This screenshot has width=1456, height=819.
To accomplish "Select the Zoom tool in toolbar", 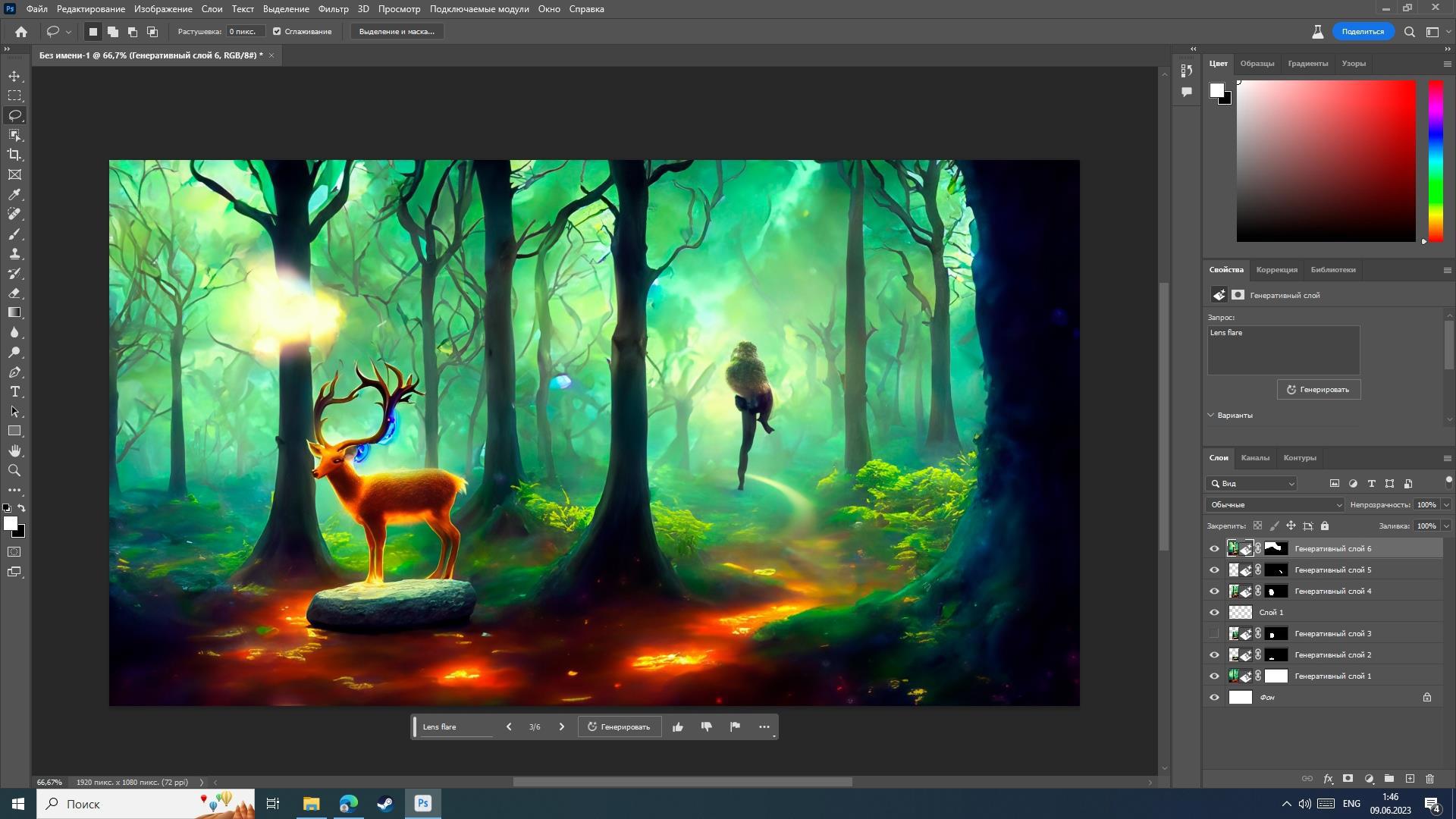I will [x=14, y=471].
